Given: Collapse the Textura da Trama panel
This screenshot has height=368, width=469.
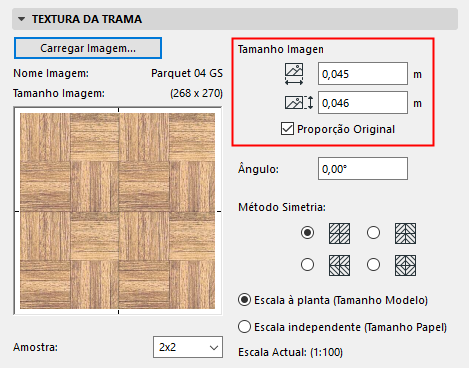Looking at the screenshot, I should pyautogui.click(x=22, y=19).
